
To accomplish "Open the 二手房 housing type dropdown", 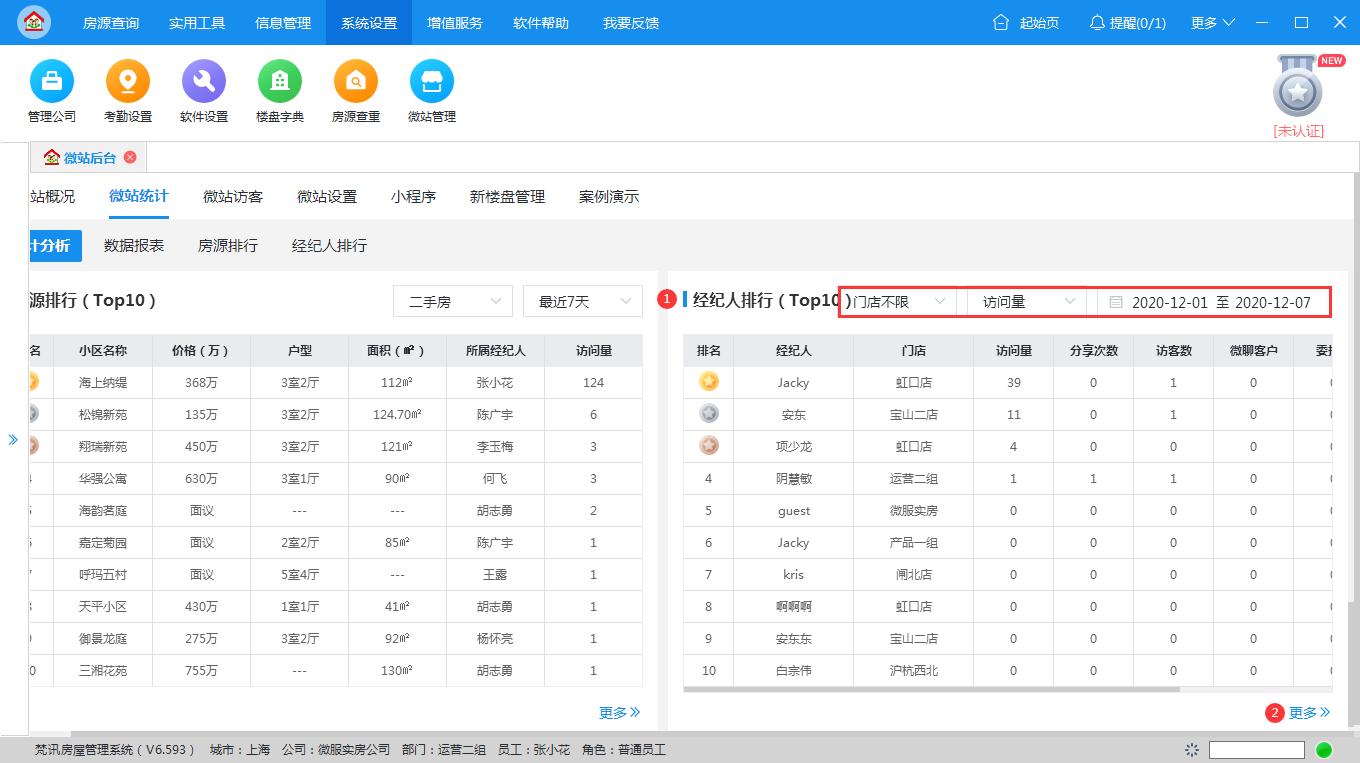I will pyautogui.click(x=452, y=300).
